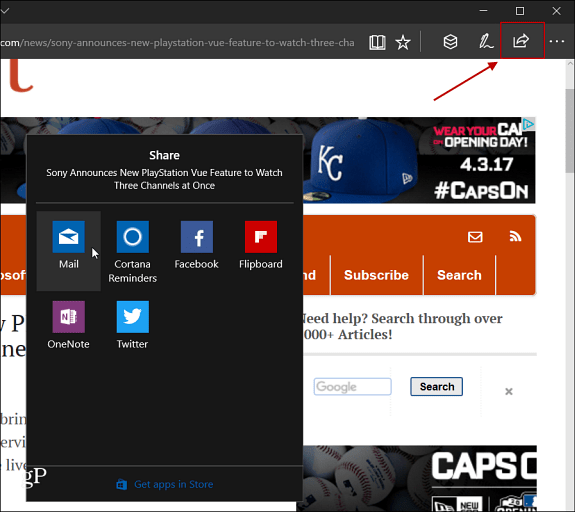Open the Search menu item in orange nav
The height and width of the screenshot is (512, 575).
click(459, 275)
